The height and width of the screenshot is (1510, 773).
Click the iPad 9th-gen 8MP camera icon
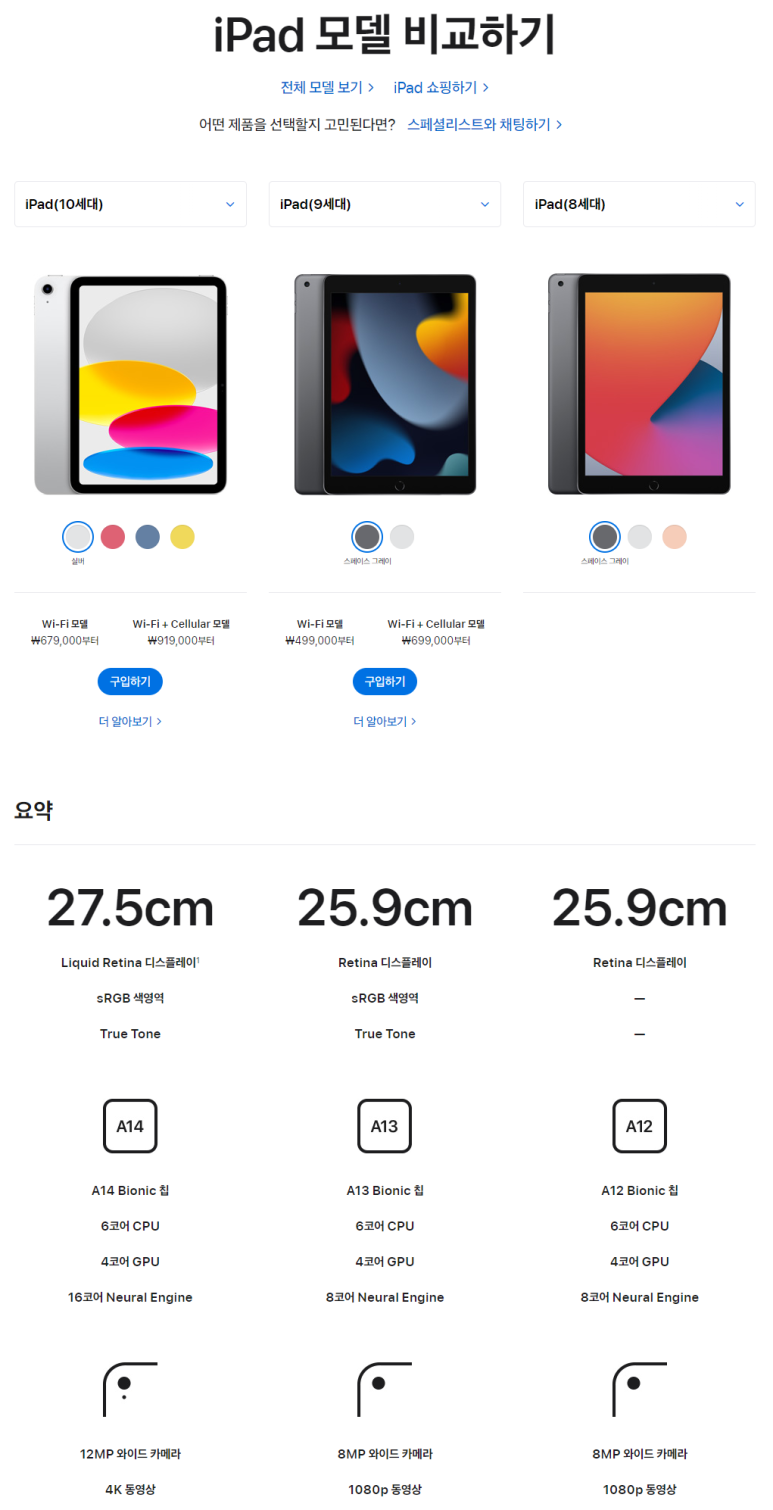[x=385, y=1389]
